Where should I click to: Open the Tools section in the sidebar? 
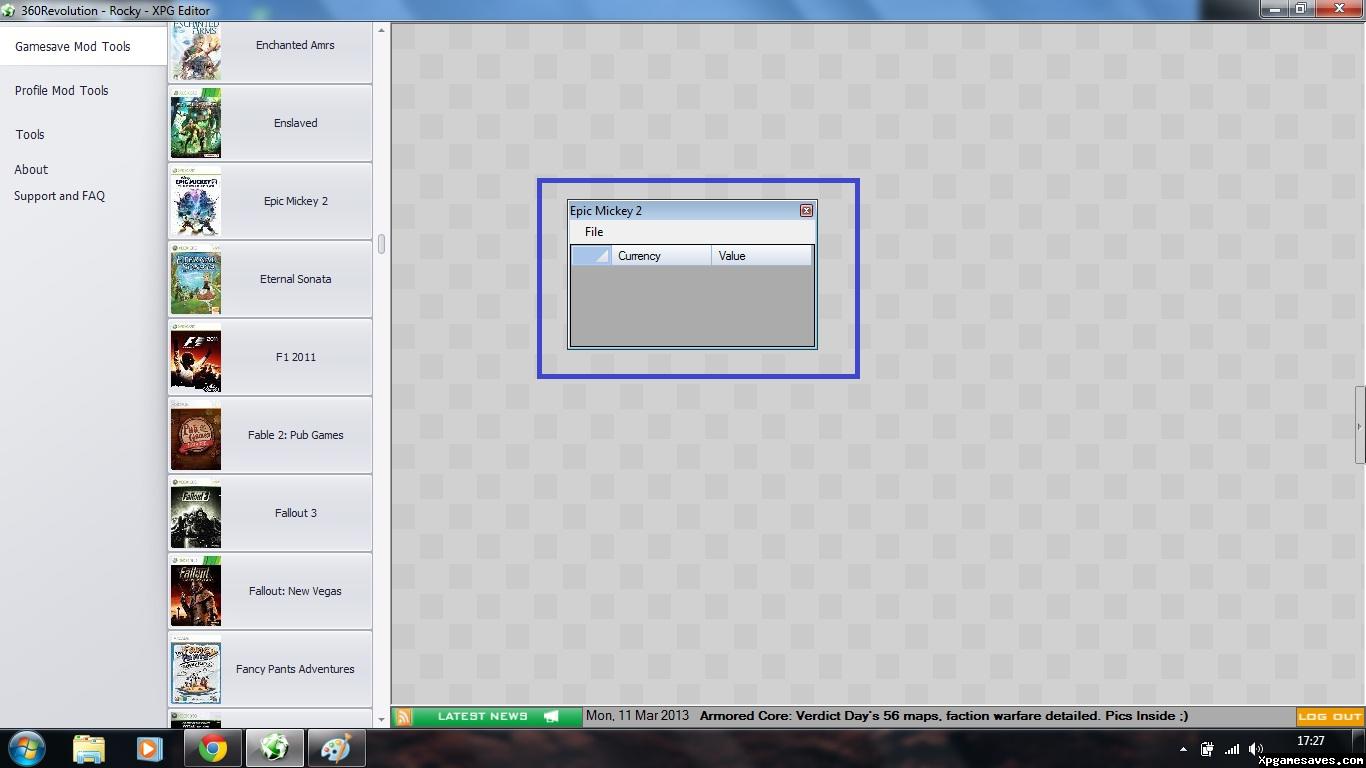point(30,135)
